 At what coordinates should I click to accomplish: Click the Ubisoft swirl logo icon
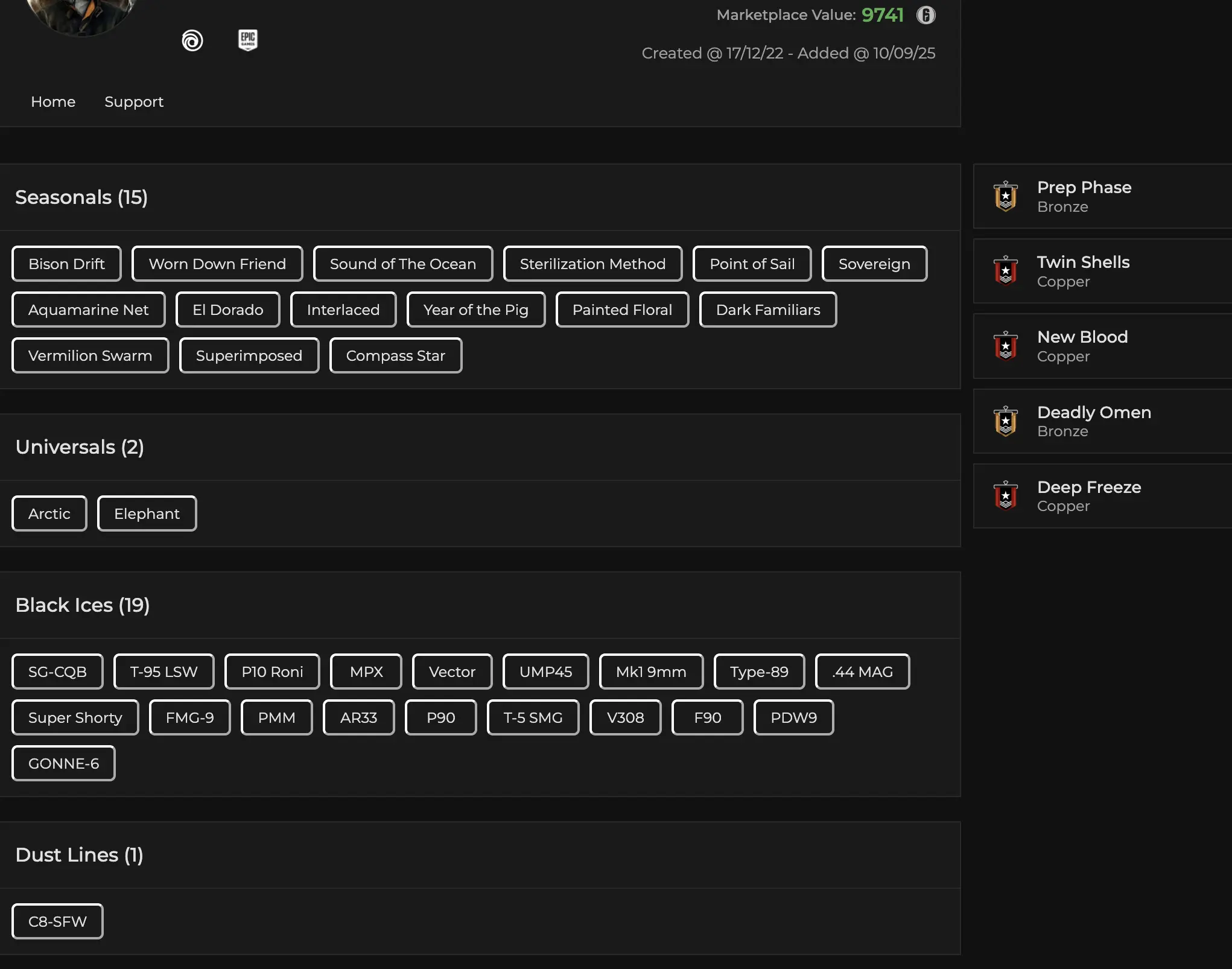pos(192,40)
